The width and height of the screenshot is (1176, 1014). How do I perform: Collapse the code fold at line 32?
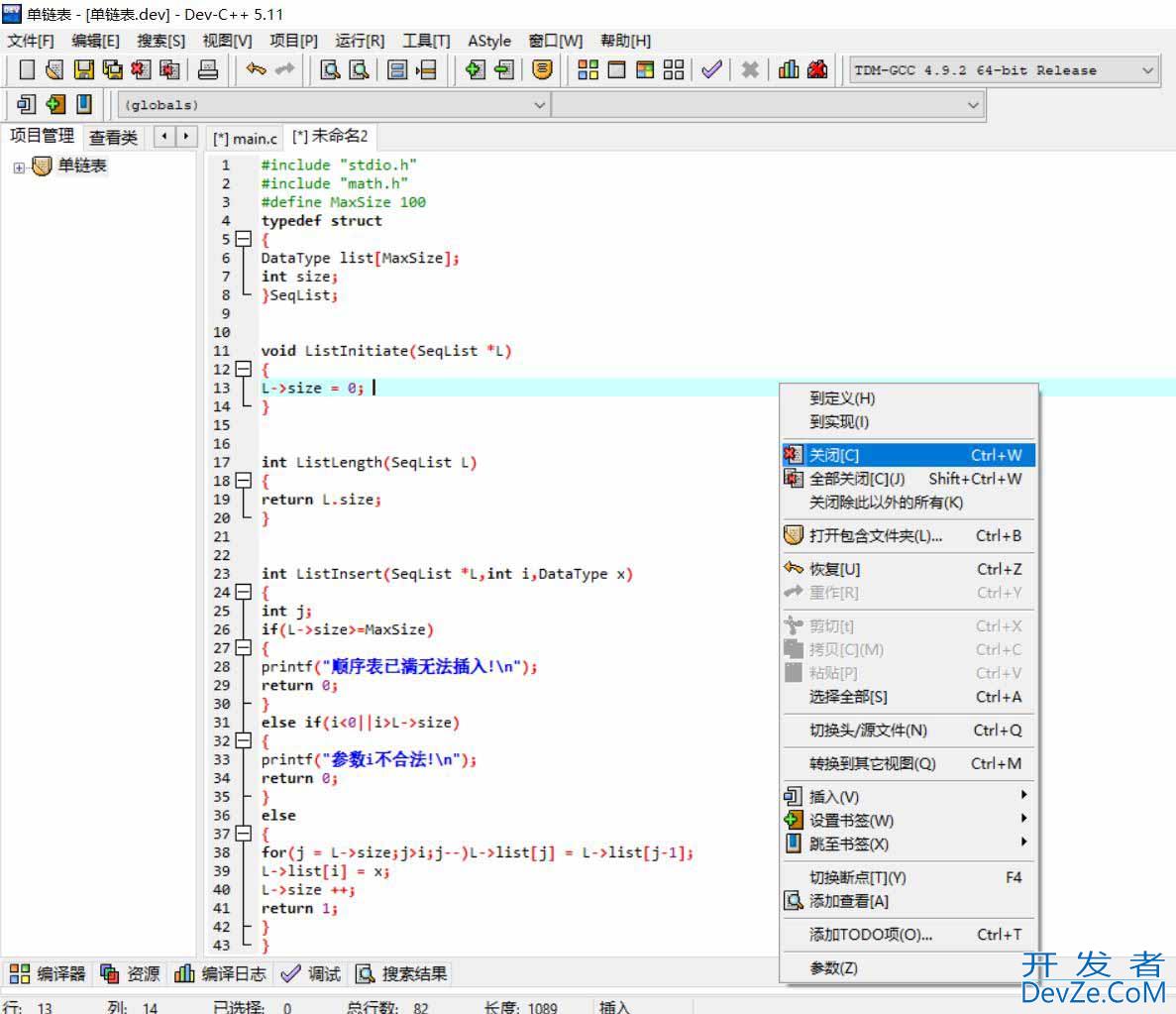[243, 740]
